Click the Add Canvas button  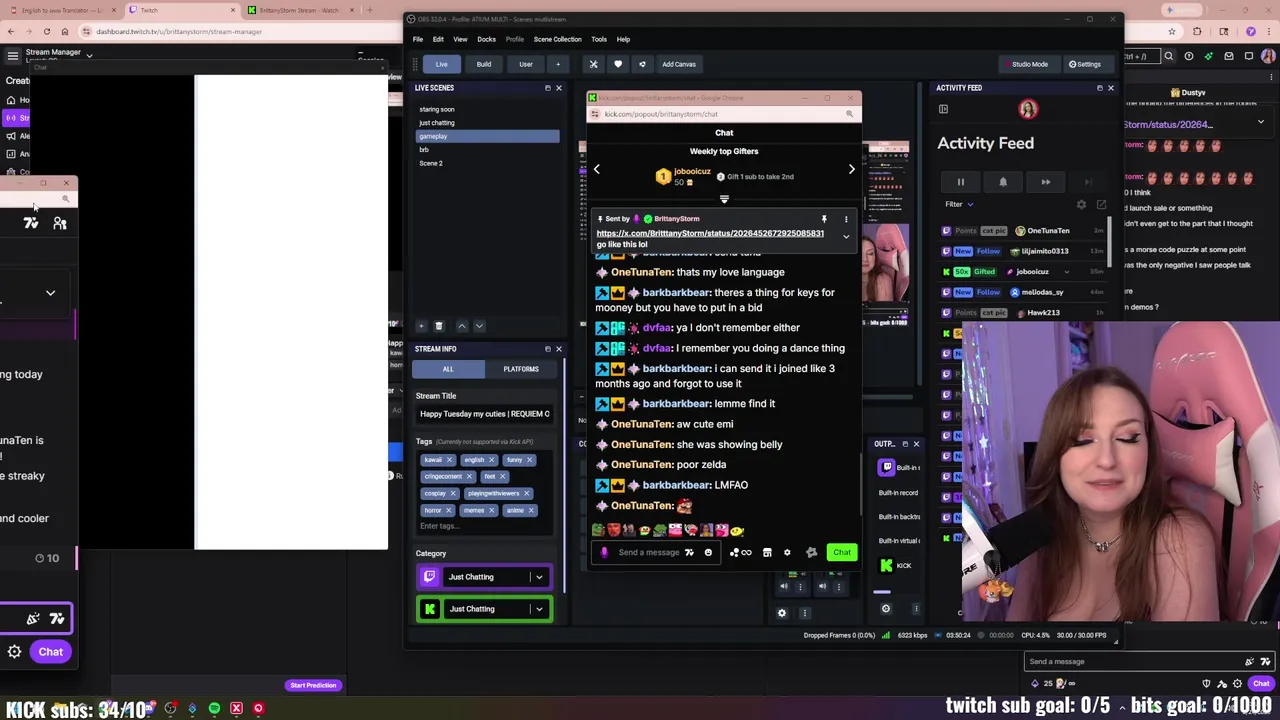click(x=679, y=64)
